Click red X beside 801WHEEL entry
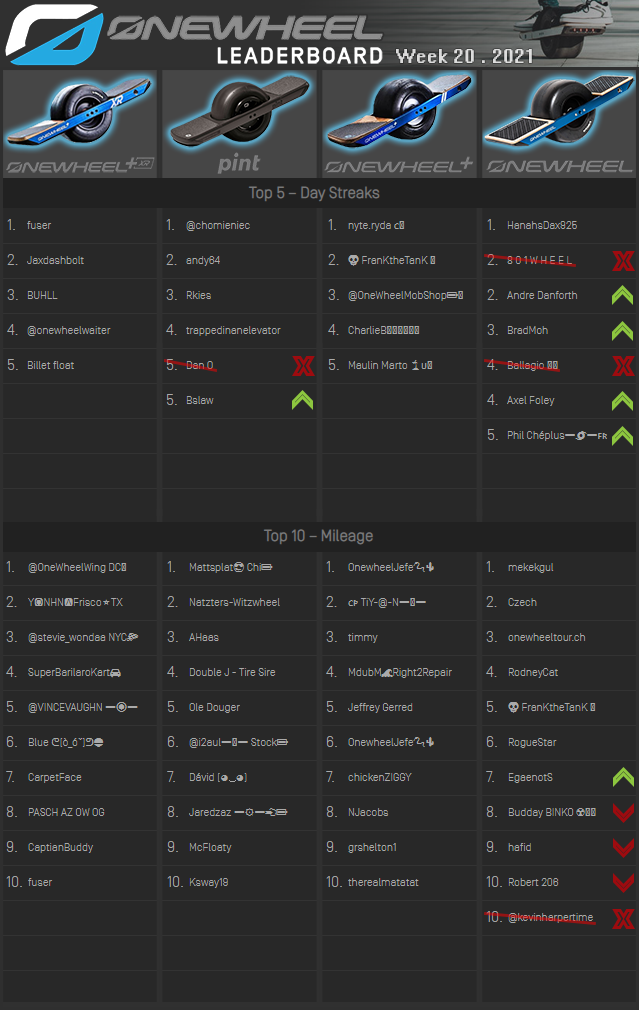This screenshot has width=639, height=1010. click(622, 261)
